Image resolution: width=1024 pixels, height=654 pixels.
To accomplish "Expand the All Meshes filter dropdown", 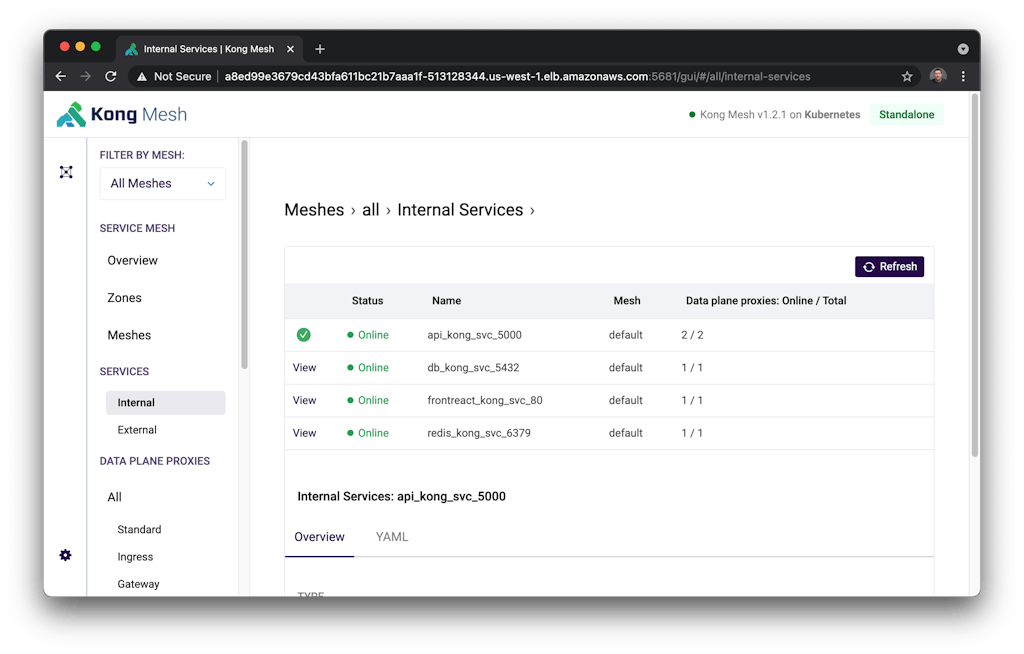I will 162,183.
